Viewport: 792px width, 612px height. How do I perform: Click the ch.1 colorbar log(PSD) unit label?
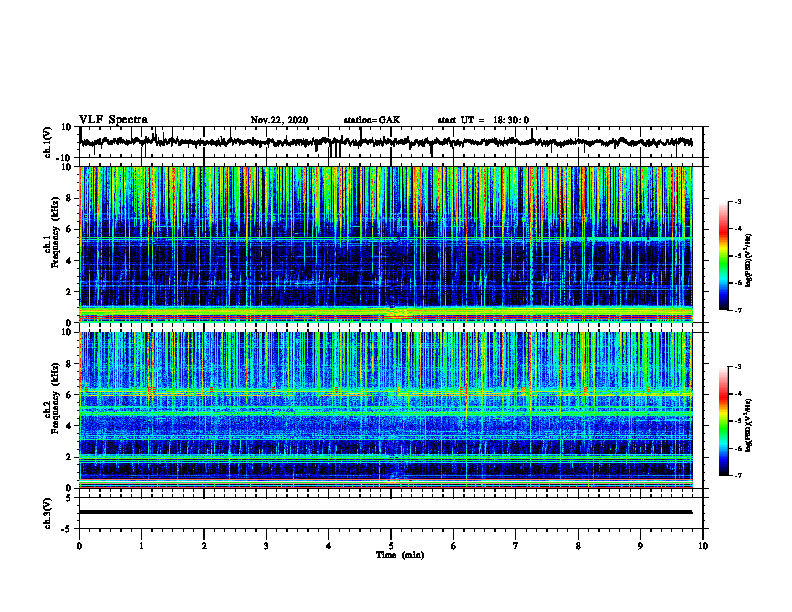(x=749, y=261)
